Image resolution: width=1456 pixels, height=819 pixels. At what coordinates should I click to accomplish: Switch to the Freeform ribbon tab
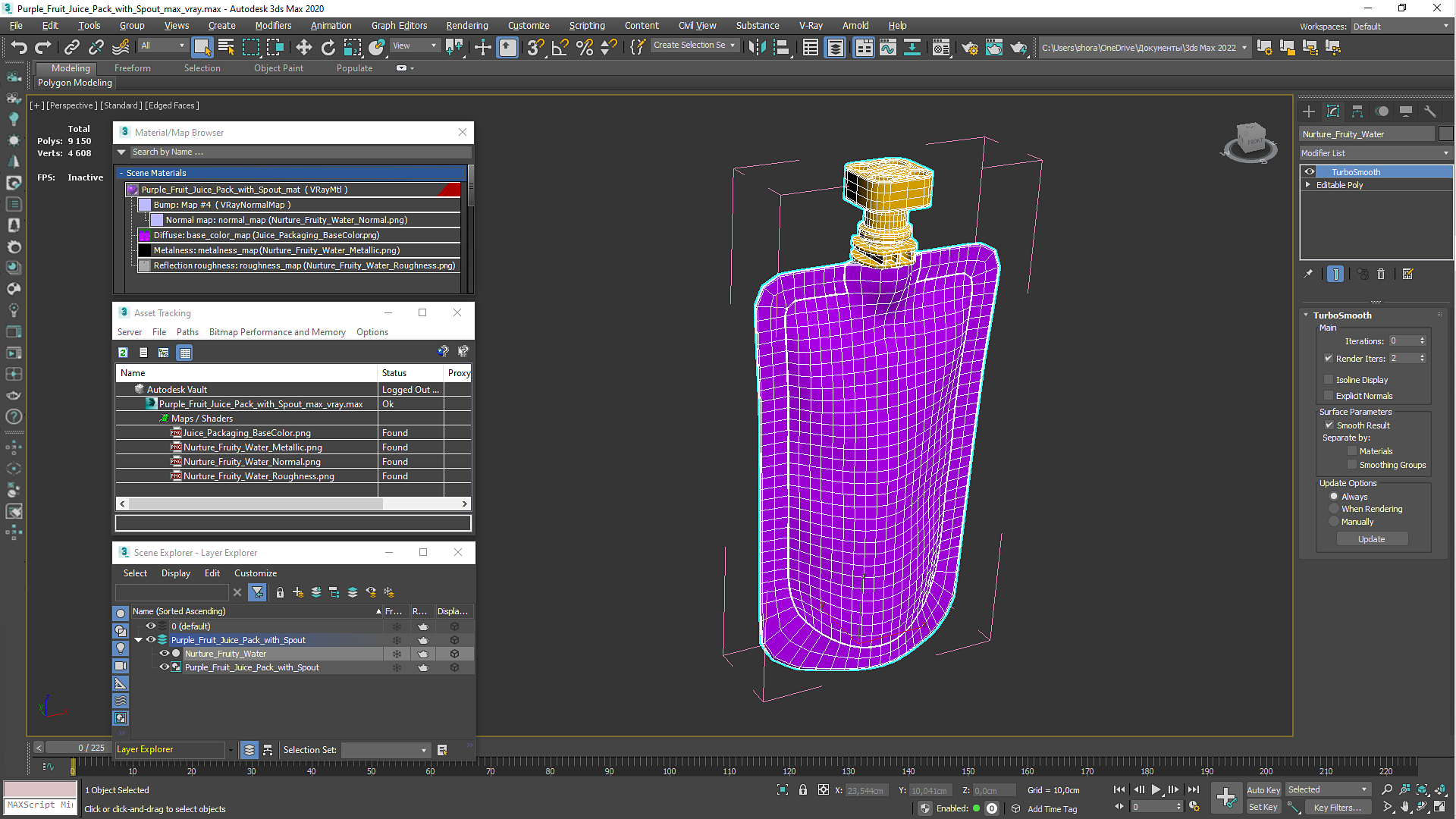tap(133, 68)
